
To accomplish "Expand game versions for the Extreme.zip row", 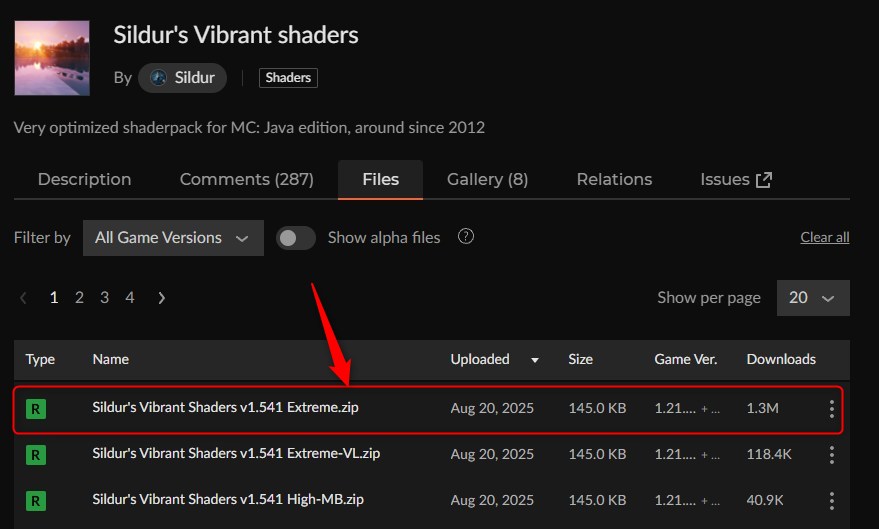I will coord(711,409).
